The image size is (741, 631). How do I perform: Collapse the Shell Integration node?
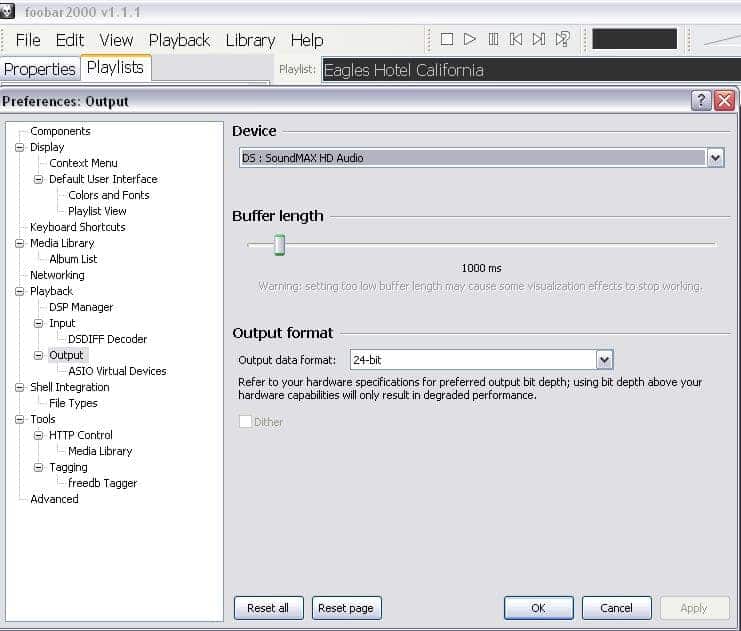19,388
